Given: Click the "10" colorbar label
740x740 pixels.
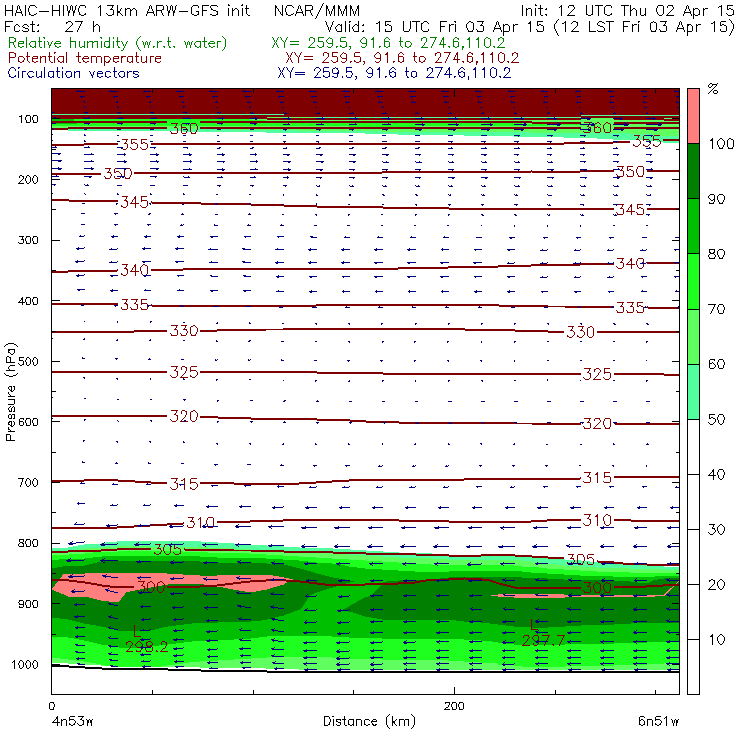Looking at the screenshot, I should [x=716, y=640].
